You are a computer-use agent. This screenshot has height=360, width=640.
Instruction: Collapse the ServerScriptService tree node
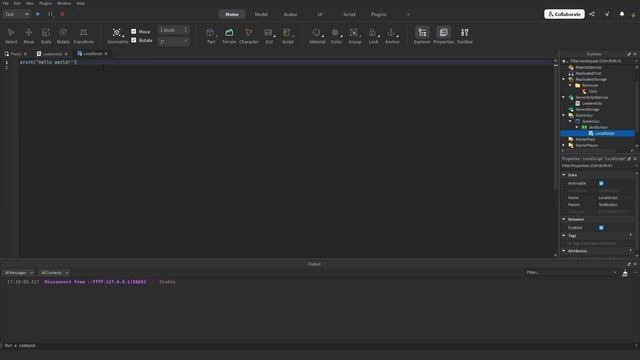coord(564,97)
